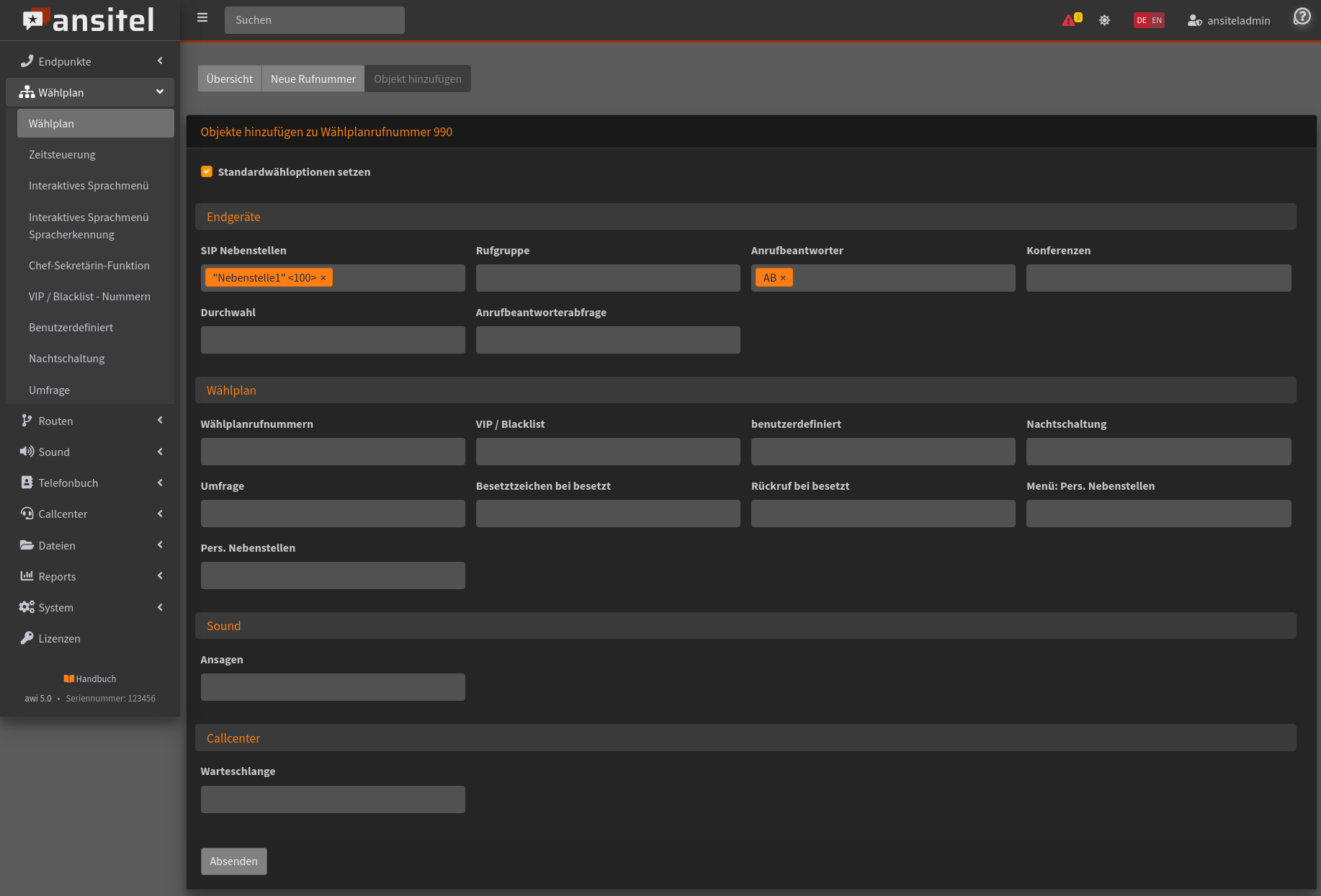The height and width of the screenshot is (896, 1321).
Task: Open Zeitsteuerung in the sidebar
Action: pos(62,154)
